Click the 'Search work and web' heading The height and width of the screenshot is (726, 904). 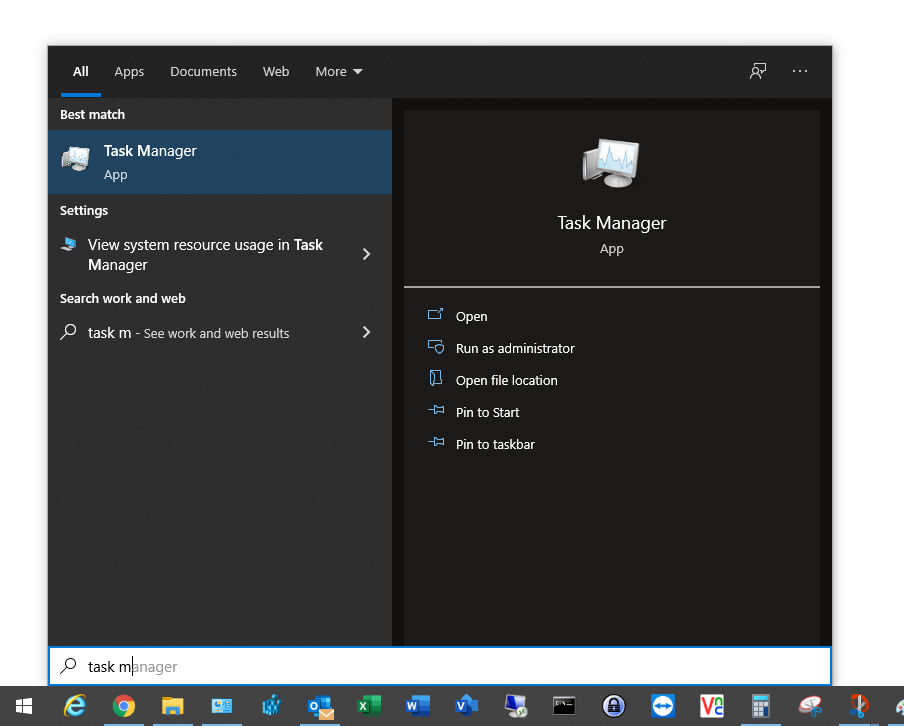(x=123, y=298)
